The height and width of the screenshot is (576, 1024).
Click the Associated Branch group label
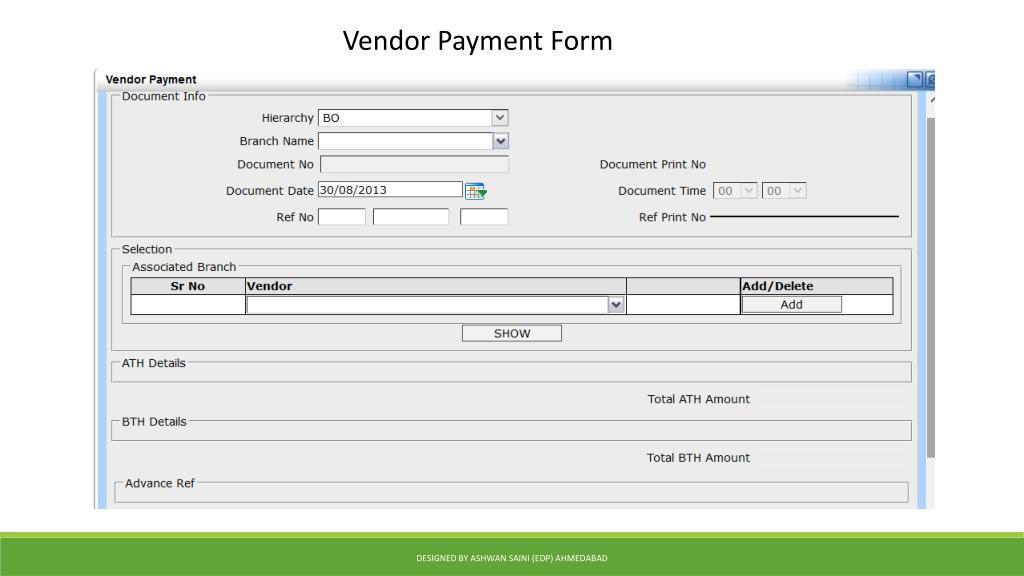[184, 267]
